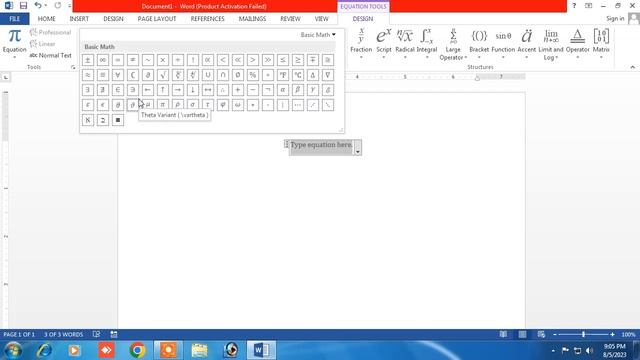Image resolution: width=640 pixels, height=360 pixels.
Task: Click the zoom out minus button
Action: [x=555, y=334]
